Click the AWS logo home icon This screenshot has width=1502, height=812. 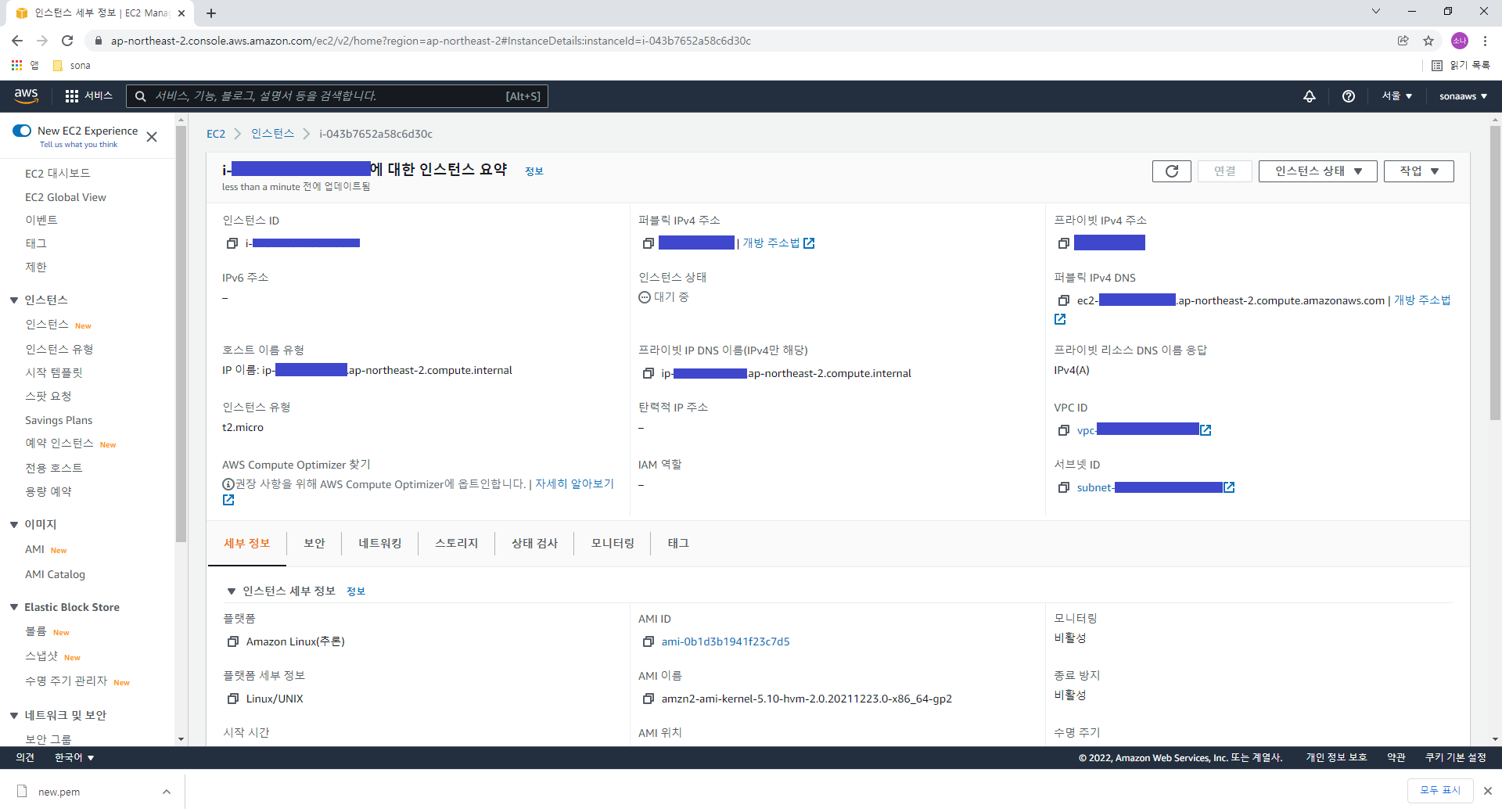(x=26, y=95)
